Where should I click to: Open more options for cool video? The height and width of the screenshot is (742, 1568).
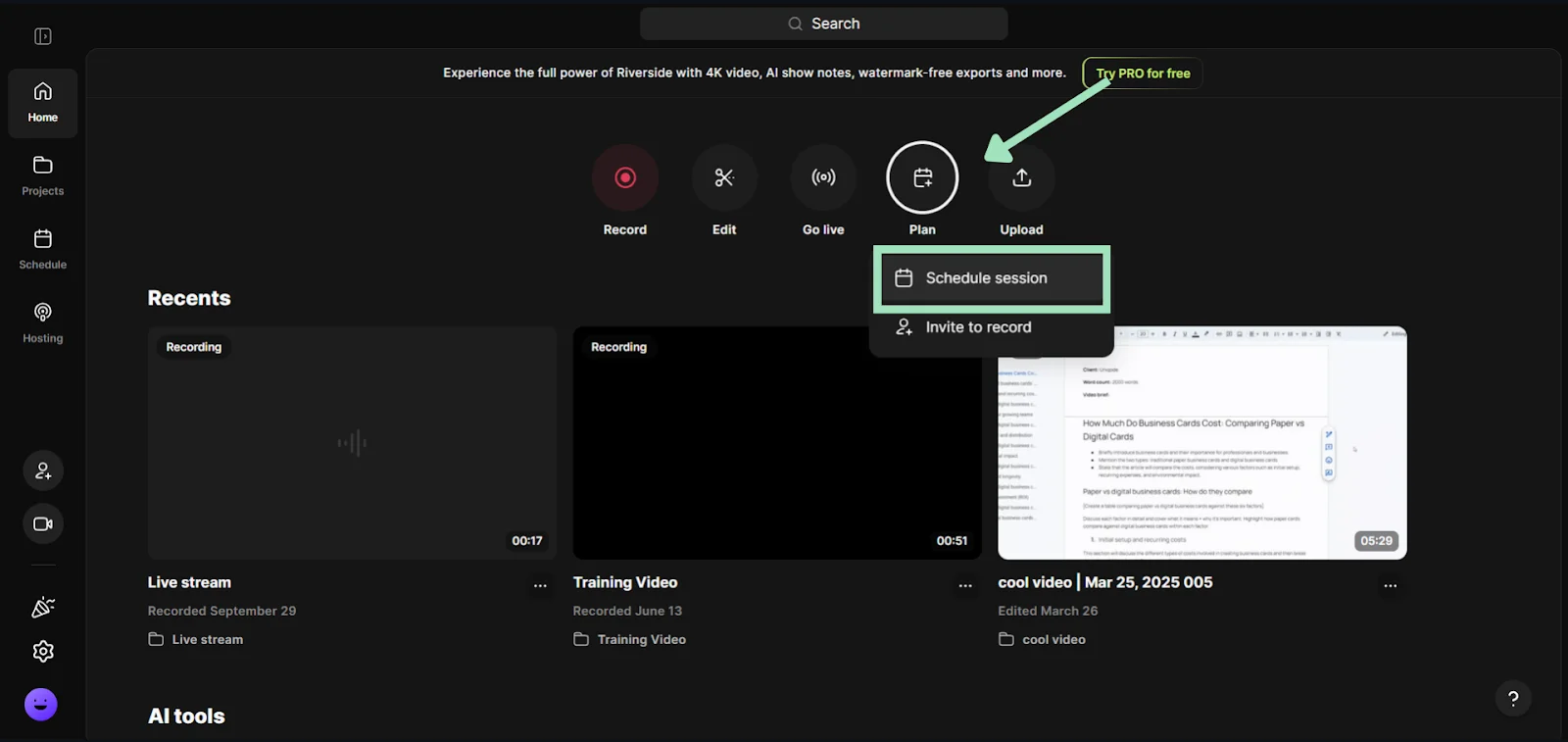tap(1391, 585)
